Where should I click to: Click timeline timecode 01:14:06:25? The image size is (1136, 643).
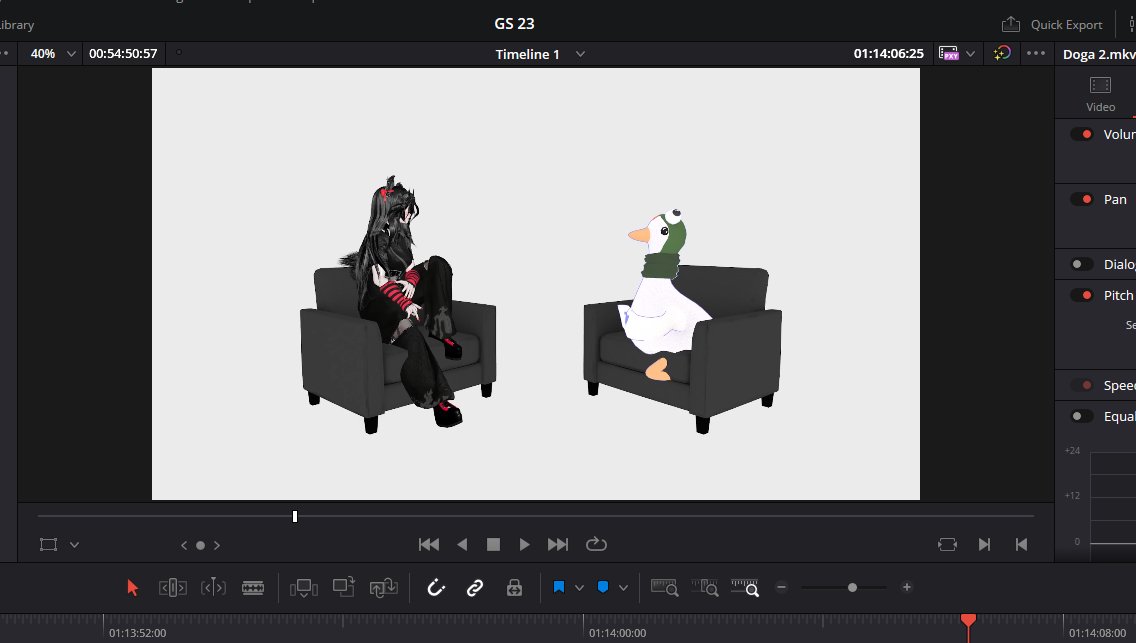click(x=888, y=54)
